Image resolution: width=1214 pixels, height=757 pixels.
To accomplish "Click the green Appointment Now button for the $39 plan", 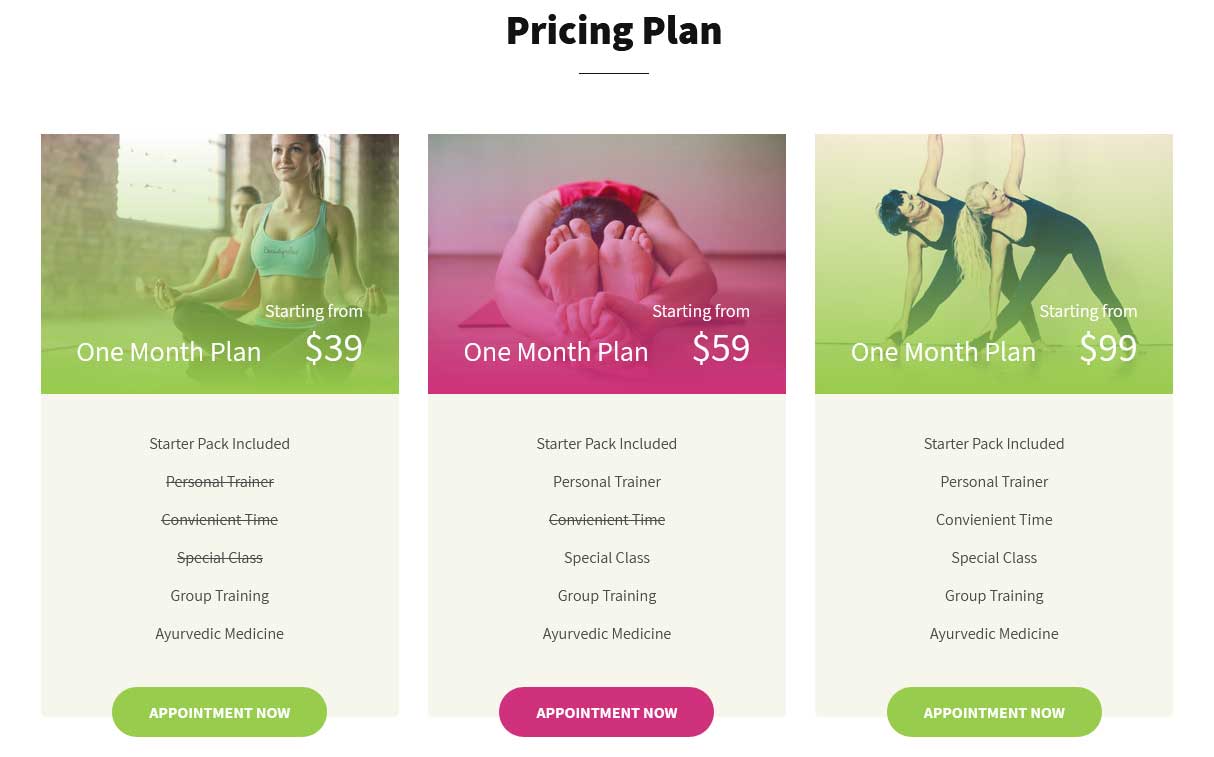I will coord(219,712).
